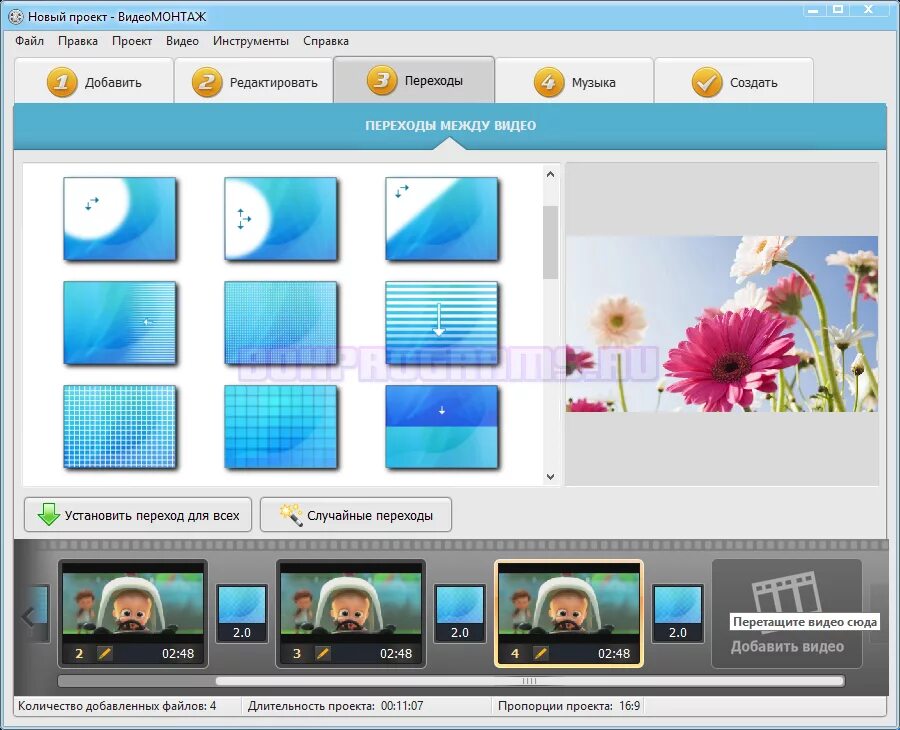Image resolution: width=900 pixels, height=730 pixels.
Task: Select highlighted clip 4 in timeline
Action: click(569, 613)
